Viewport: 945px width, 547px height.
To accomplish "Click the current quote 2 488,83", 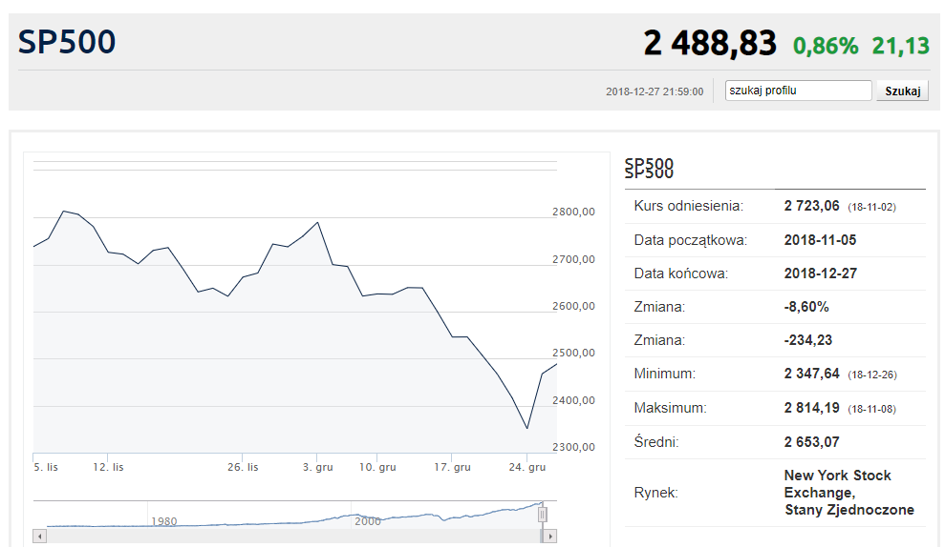I will click(x=710, y=43).
